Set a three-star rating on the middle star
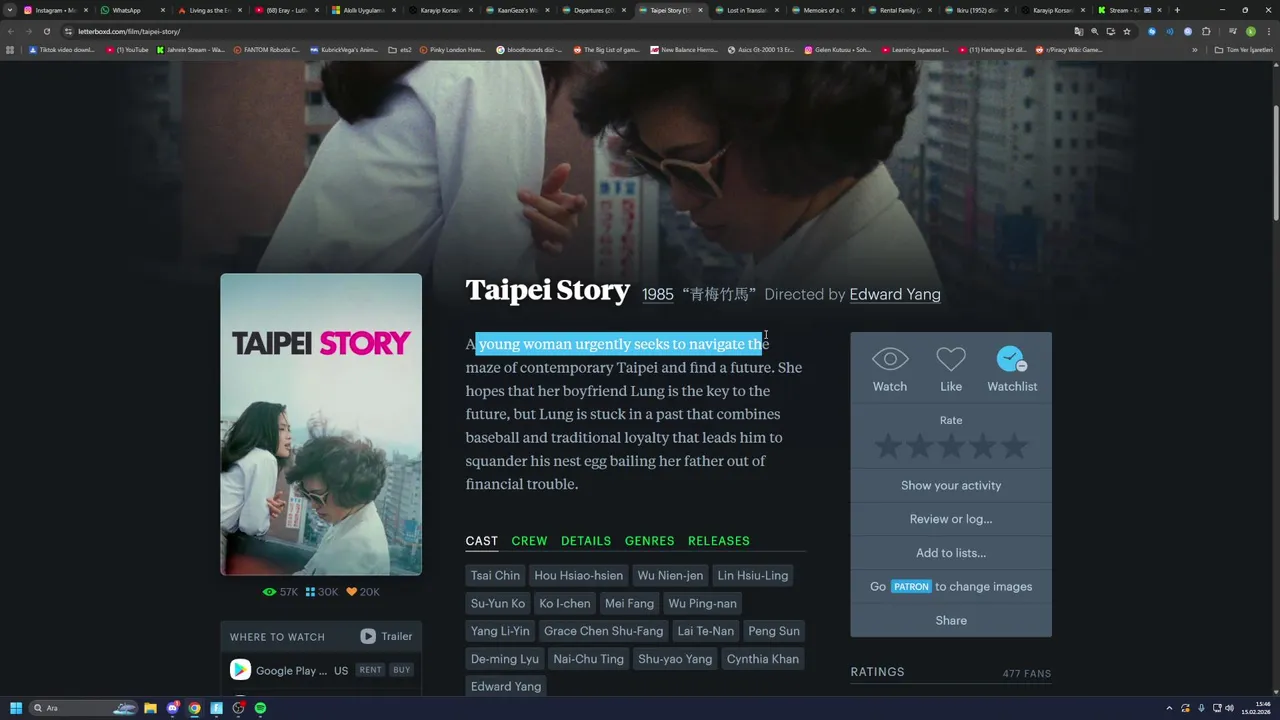The image size is (1280, 720). (951, 447)
